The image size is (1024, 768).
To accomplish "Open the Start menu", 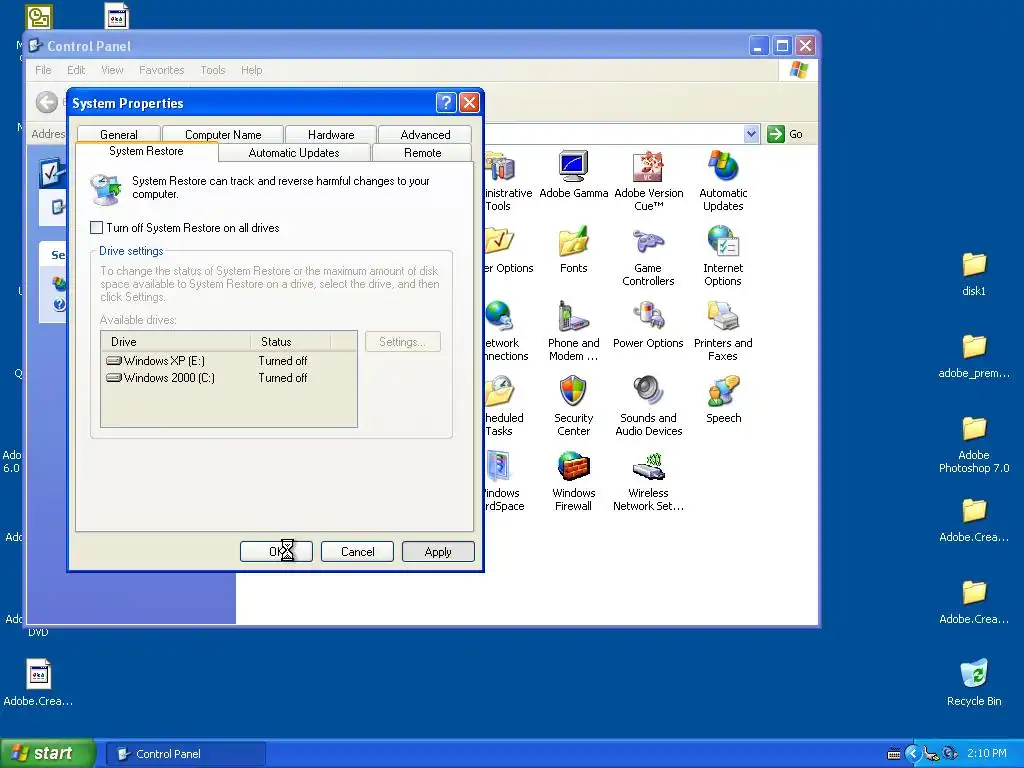I will pos(48,753).
